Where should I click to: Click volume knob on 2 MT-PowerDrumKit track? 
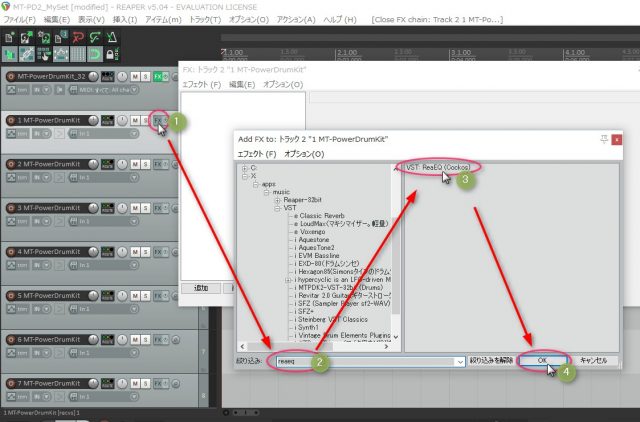tap(93, 164)
